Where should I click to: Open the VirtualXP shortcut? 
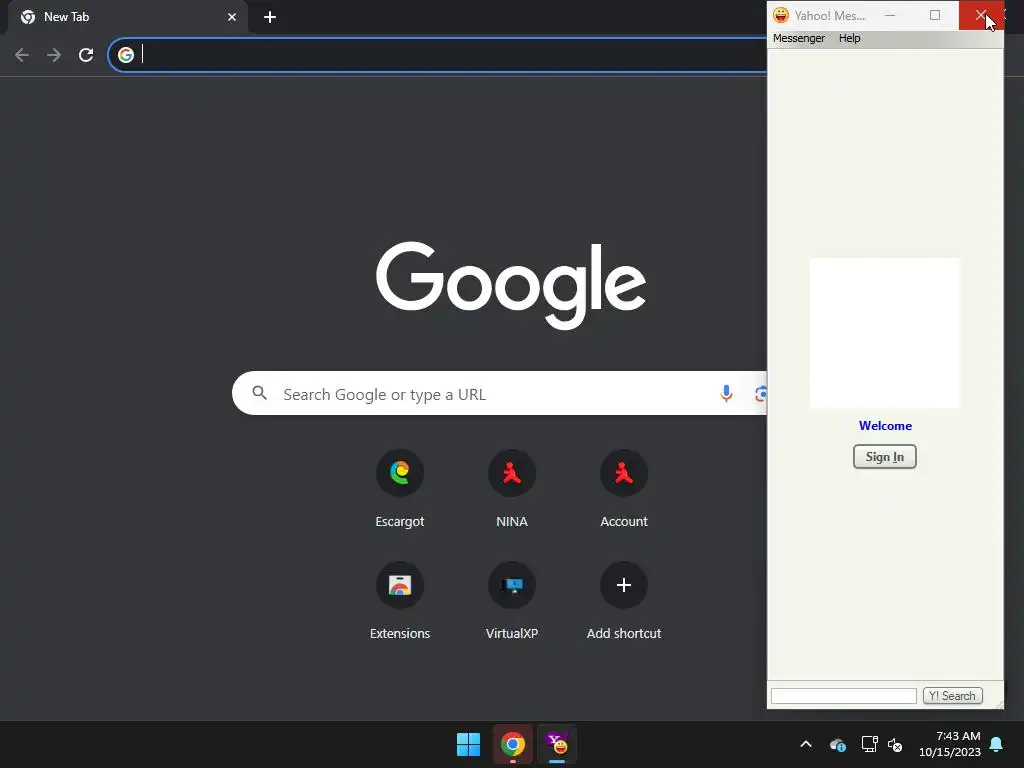[511, 584]
